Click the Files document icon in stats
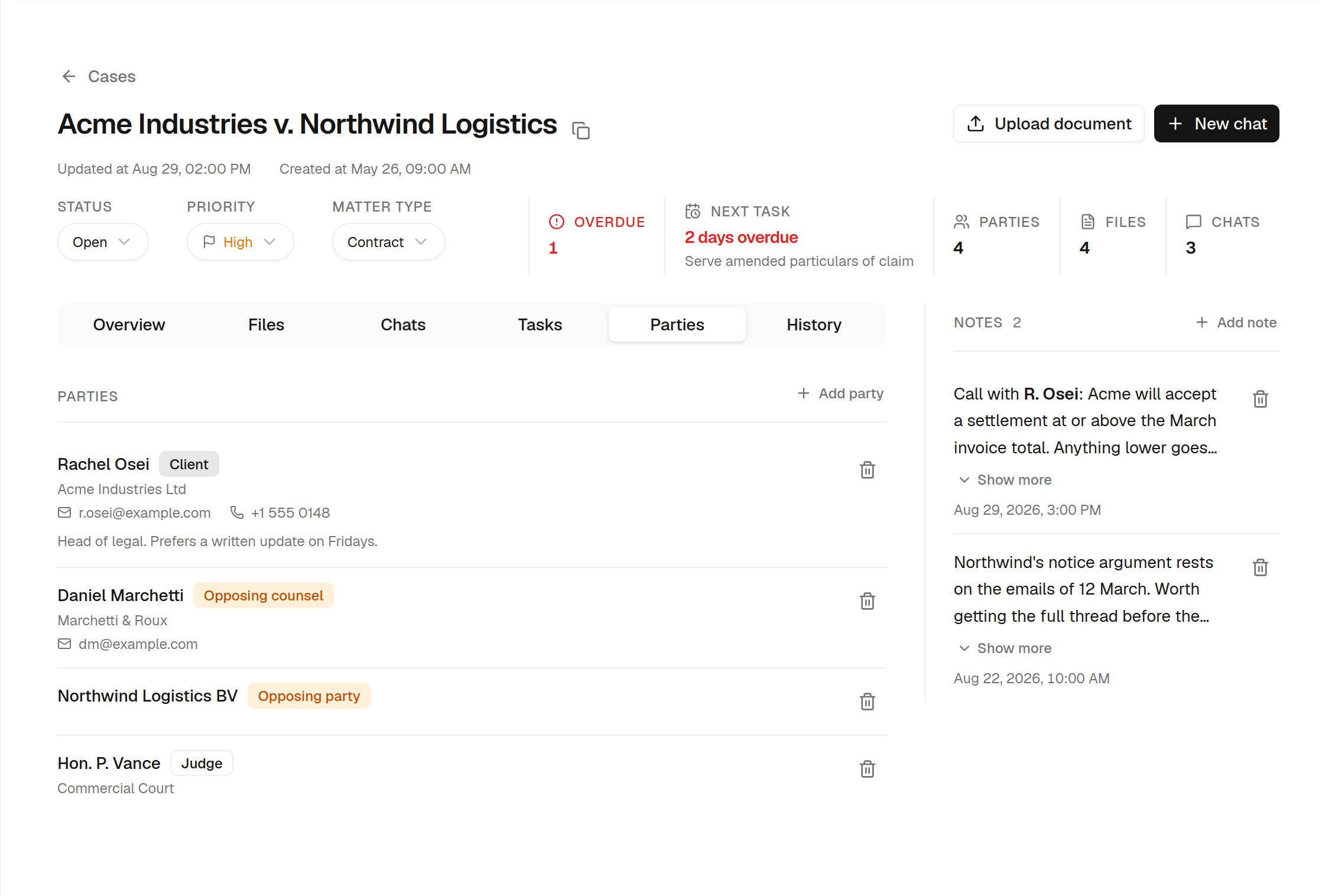Screen dimensions: 1335x896 1087,222
